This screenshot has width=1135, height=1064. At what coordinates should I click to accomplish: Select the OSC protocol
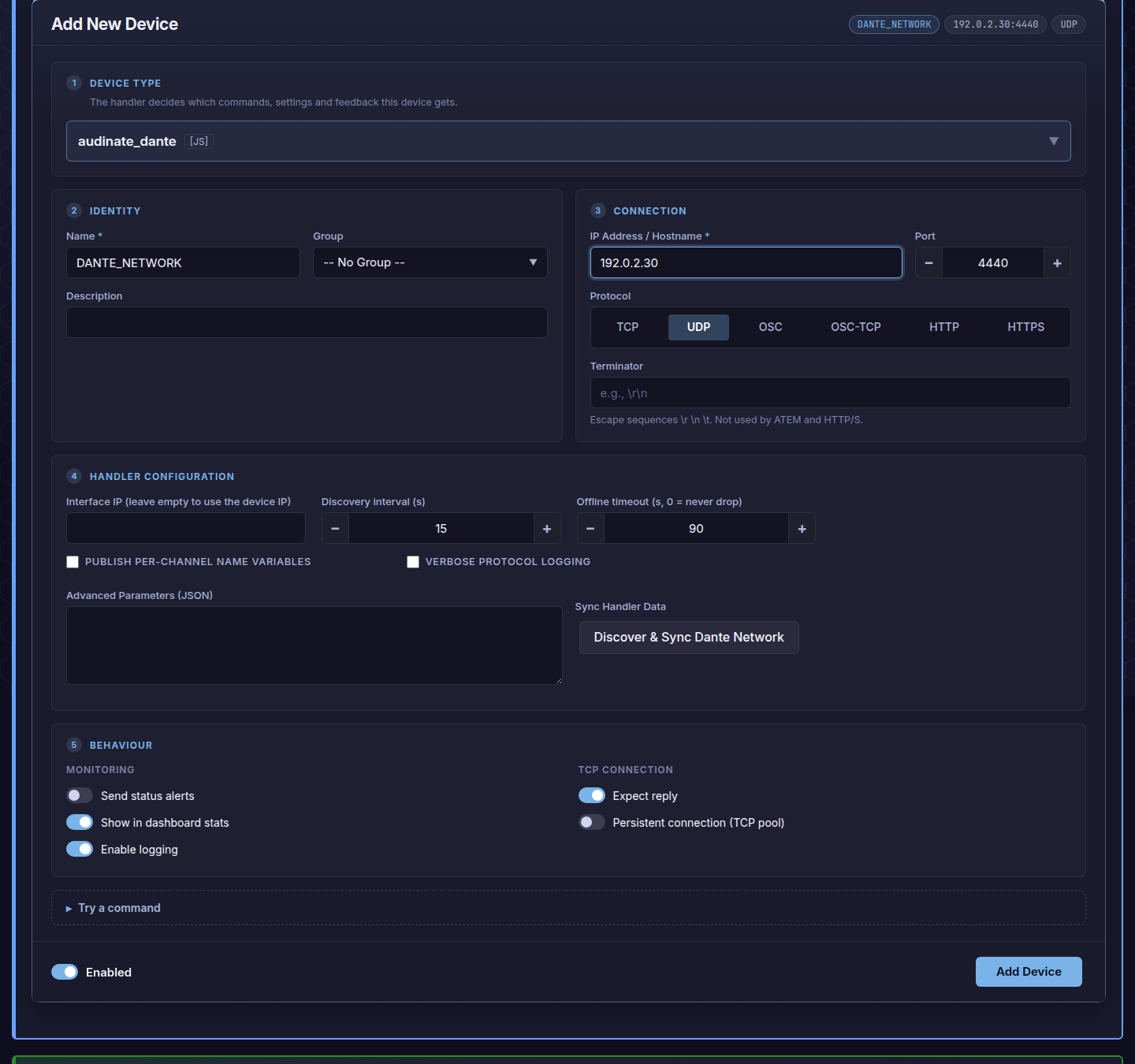[770, 327]
